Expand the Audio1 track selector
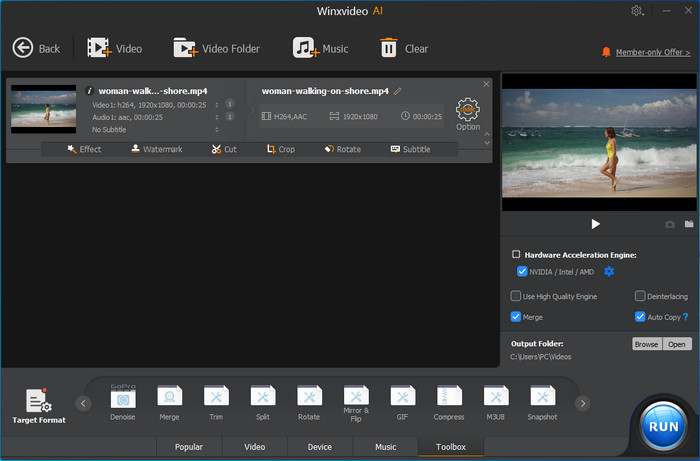This screenshot has width=700, height=461. [x=217, y=117]
